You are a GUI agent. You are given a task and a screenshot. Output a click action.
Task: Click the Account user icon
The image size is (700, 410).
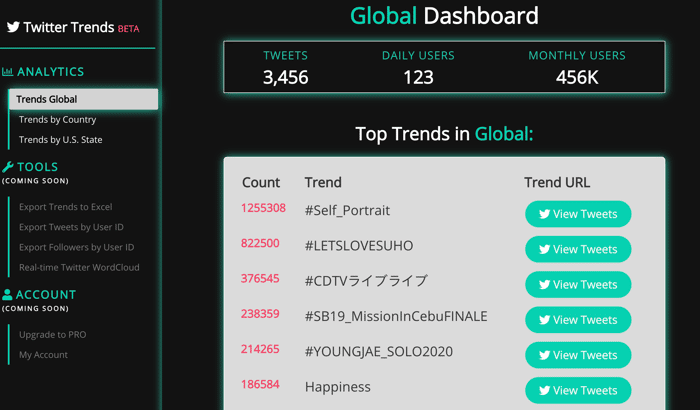pyautogui.click(x=7, y=294)
